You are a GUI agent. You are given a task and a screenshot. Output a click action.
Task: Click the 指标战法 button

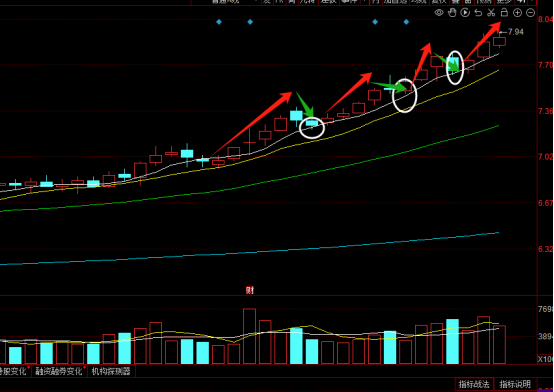coord(474,384)
